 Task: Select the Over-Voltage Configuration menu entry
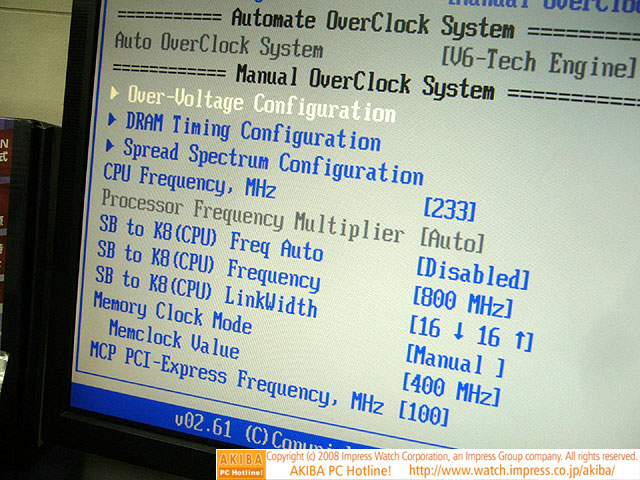(x=262, y=104)
